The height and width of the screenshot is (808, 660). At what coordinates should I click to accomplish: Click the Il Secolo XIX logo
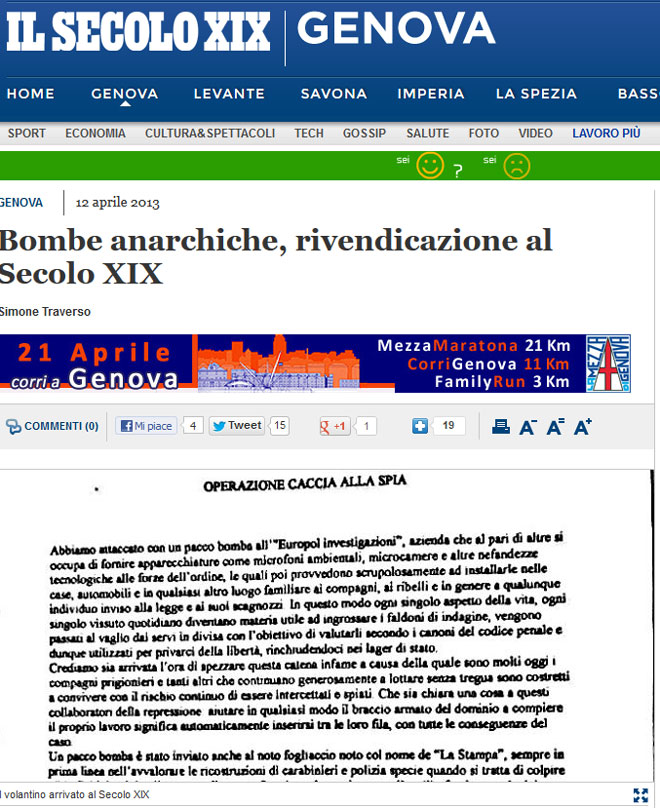138,33
